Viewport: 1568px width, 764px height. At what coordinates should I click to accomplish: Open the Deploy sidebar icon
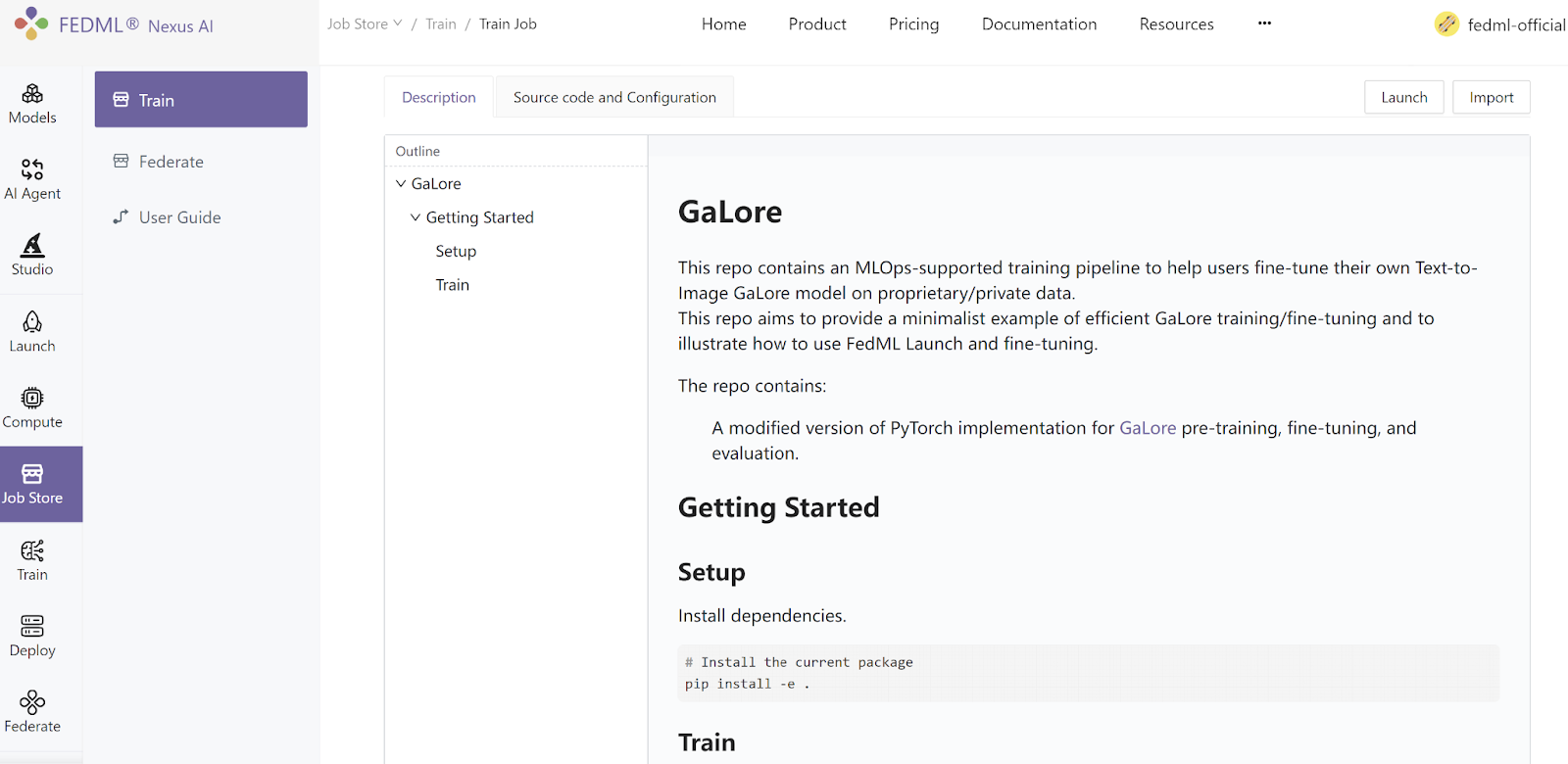pyautogui.click(x=32, y=626)
